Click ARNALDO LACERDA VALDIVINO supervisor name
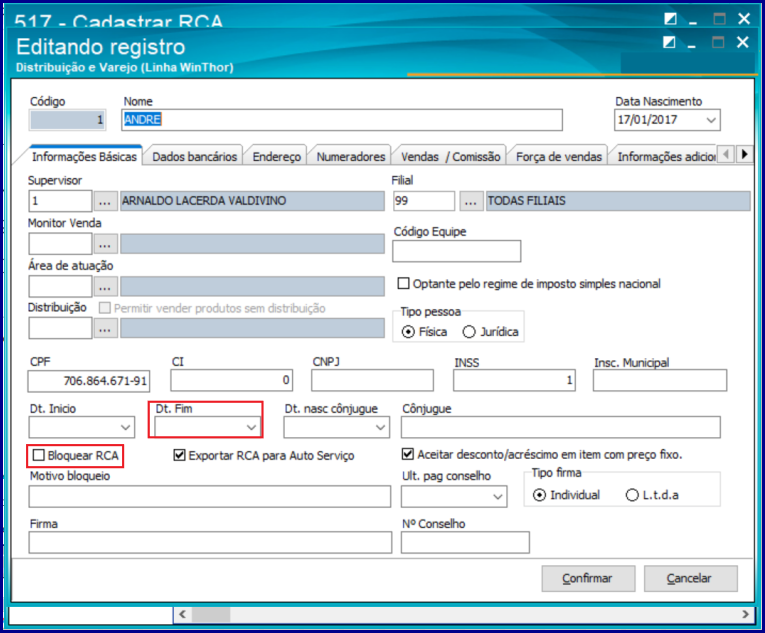 click(x=252, y=201)
